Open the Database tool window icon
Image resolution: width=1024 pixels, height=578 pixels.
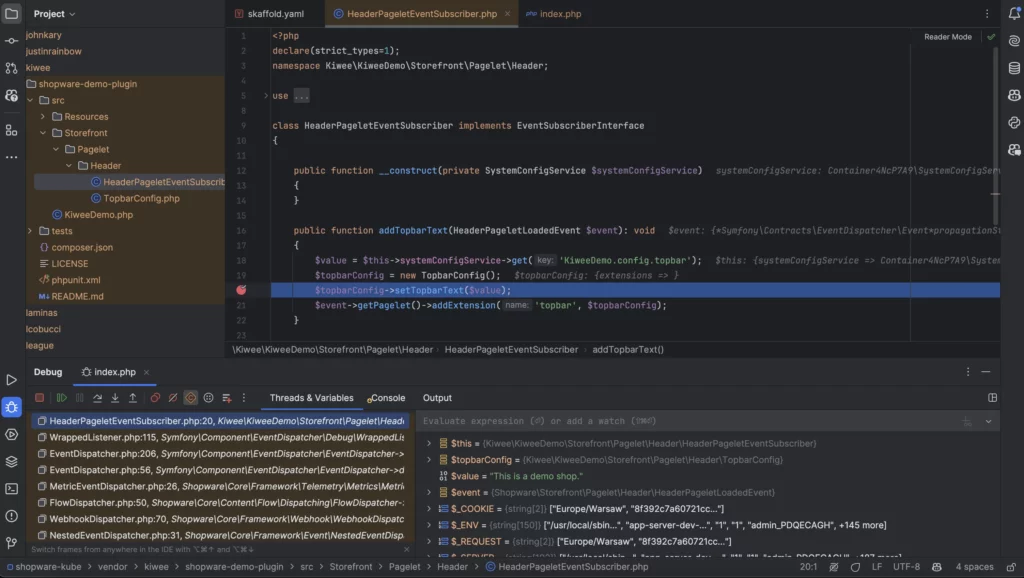pyautogui.click(x=1014, y=68)
